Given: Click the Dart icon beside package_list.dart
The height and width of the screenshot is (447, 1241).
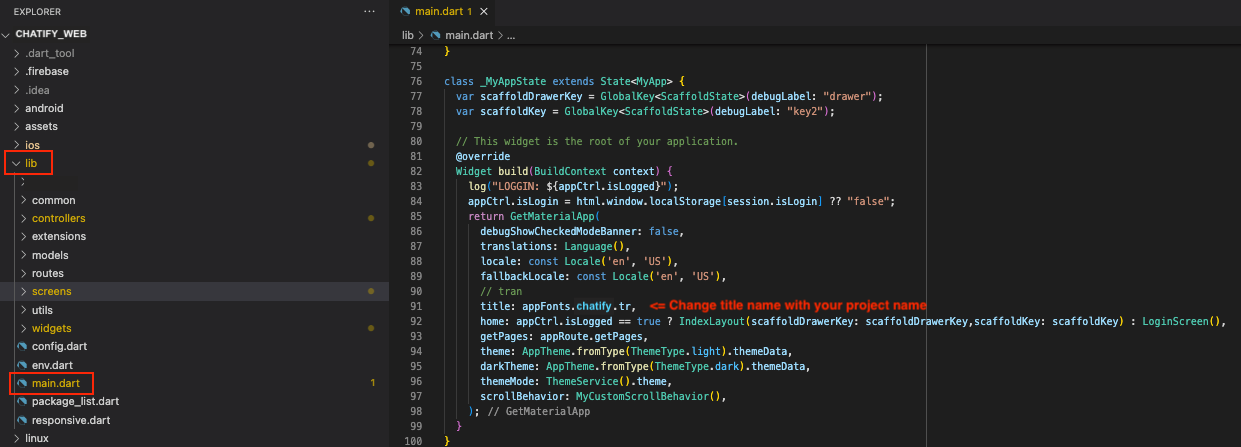Looking at the screenshot, I should click(22, 401).
